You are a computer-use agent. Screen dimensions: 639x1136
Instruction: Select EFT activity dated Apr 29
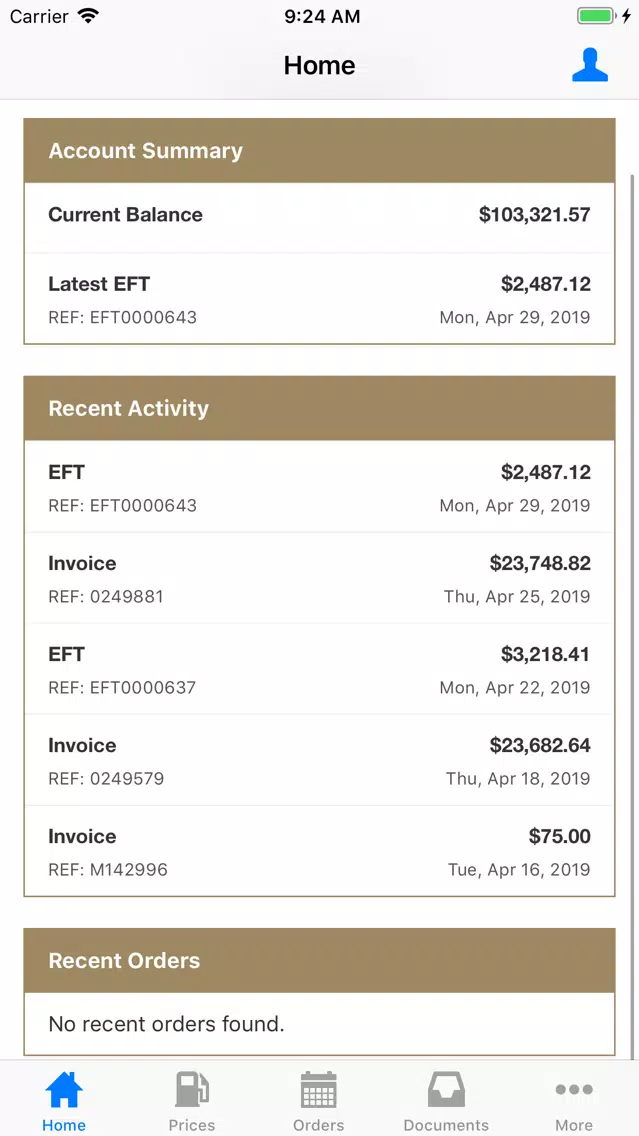[320, 487]
